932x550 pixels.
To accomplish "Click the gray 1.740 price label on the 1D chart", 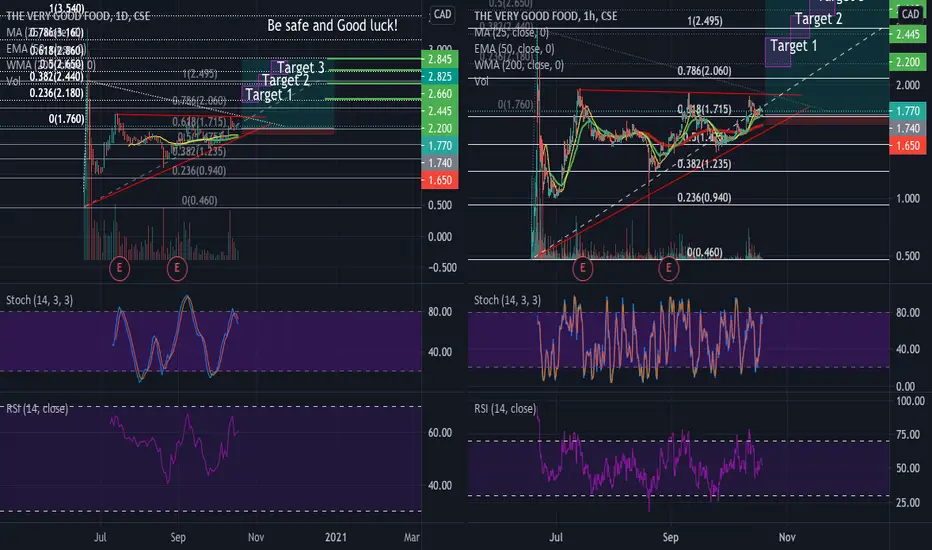I will (440, 162).
